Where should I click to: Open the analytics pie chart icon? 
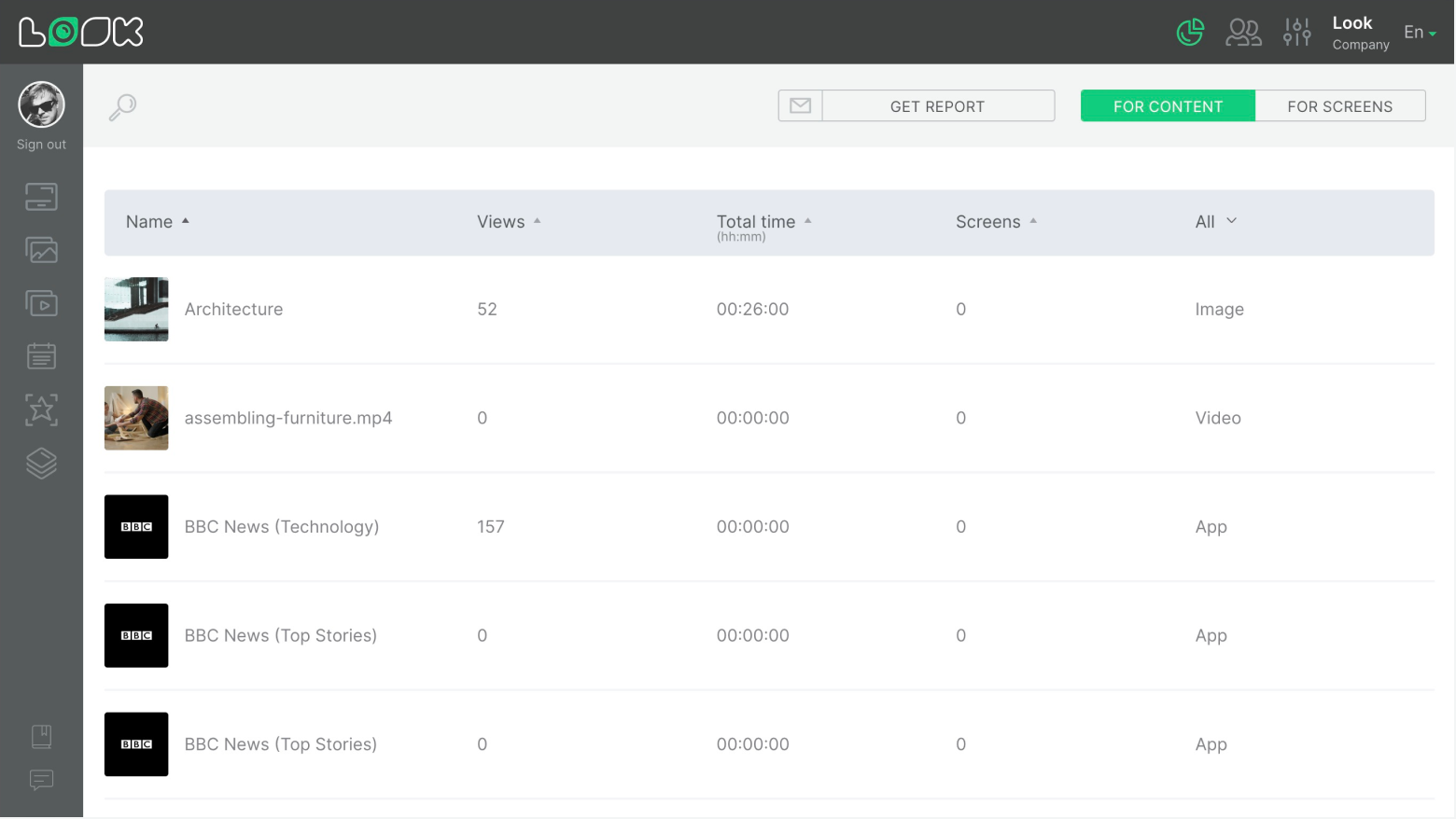point(1190,33)
